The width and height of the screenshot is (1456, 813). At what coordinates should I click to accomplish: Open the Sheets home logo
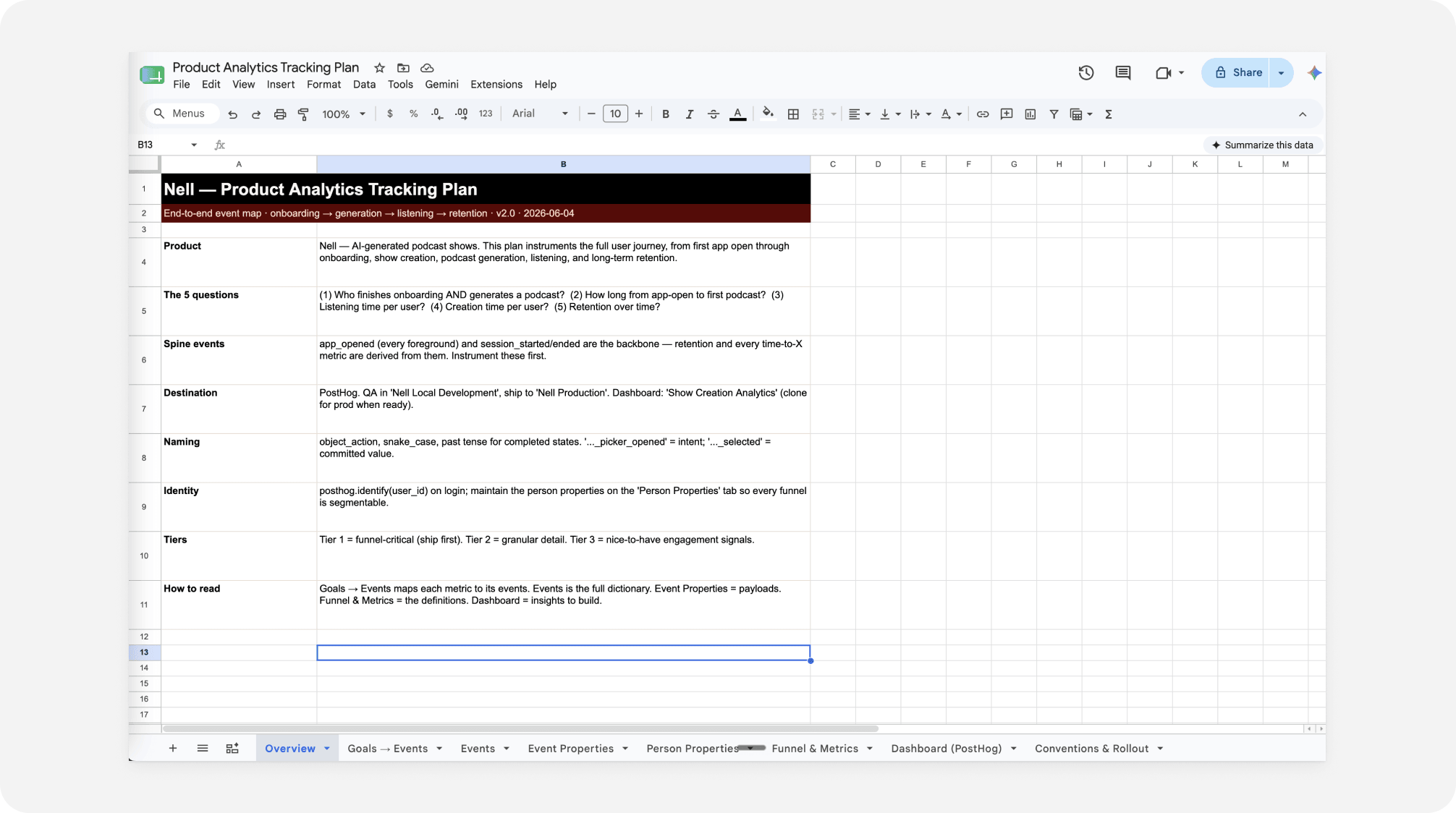(x=152, y=75)
